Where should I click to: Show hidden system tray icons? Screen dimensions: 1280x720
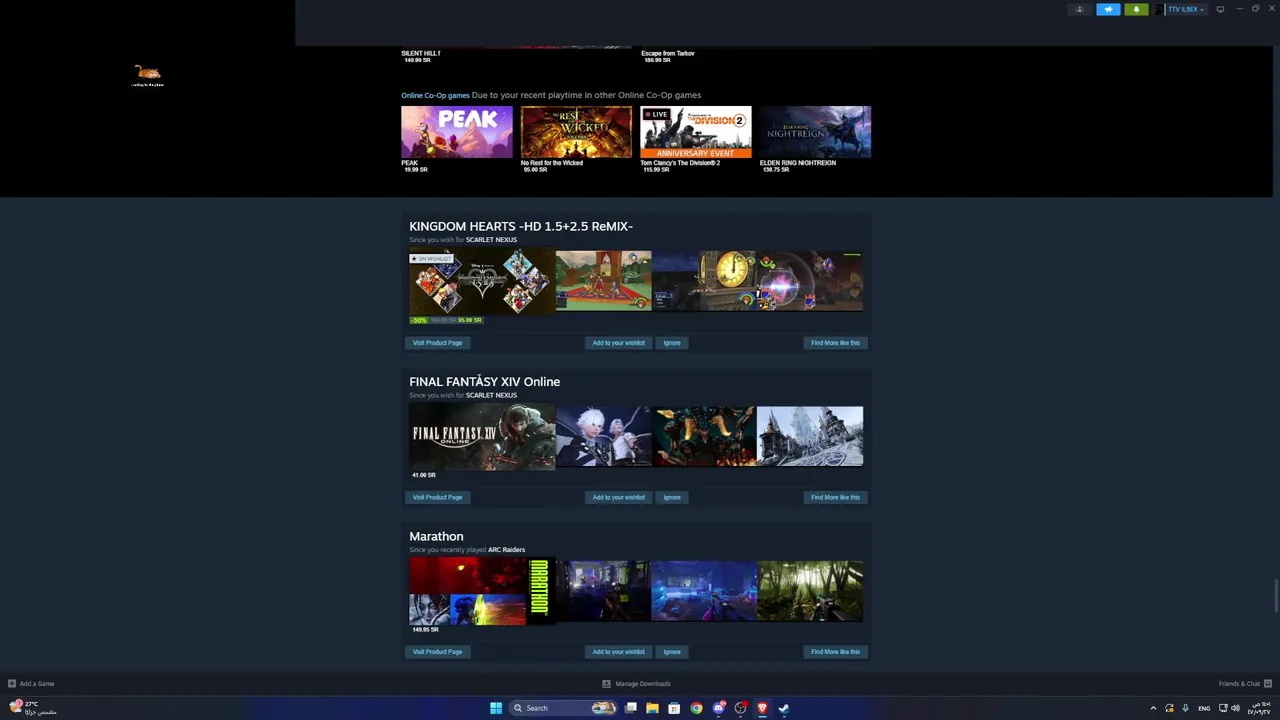[1153, 708]
